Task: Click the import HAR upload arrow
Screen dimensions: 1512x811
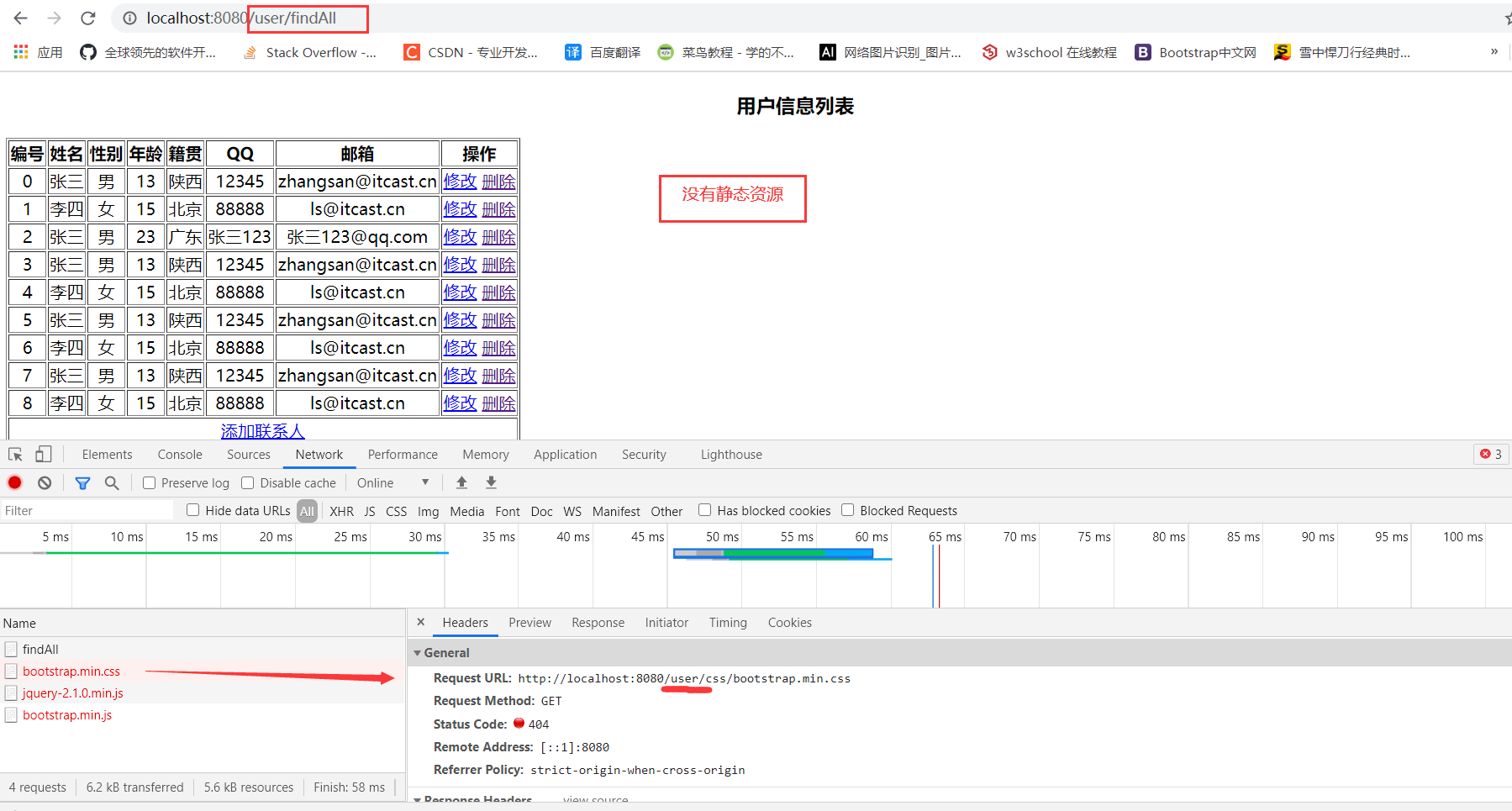Action: [461, 482]
